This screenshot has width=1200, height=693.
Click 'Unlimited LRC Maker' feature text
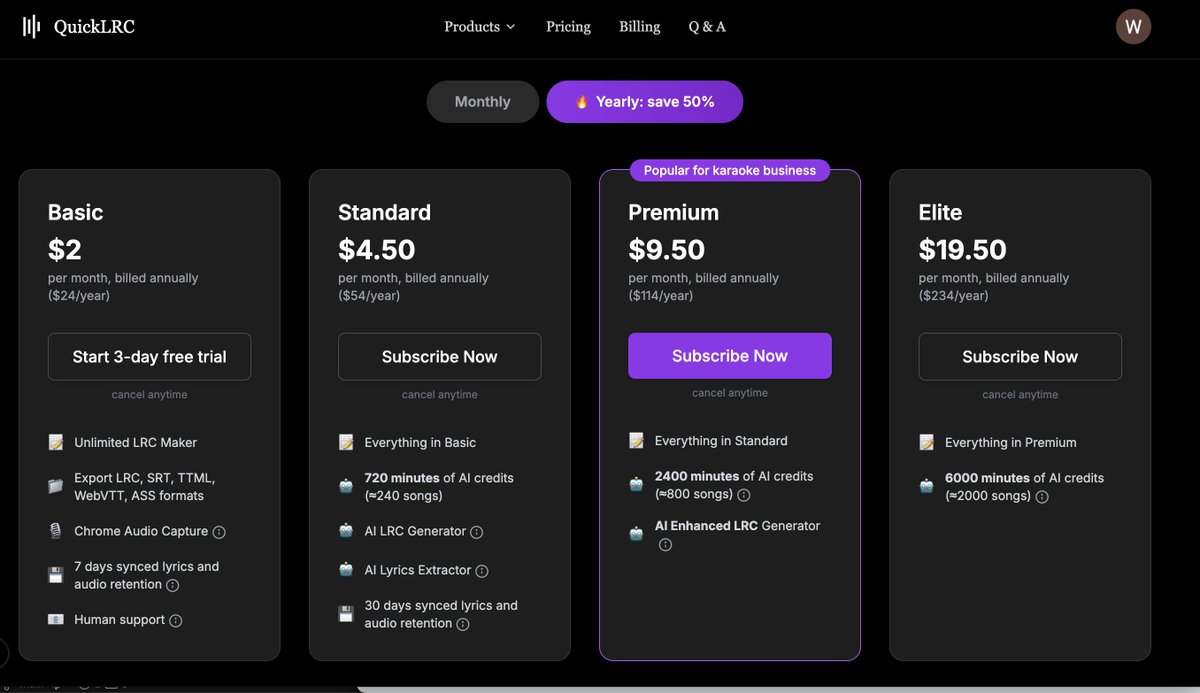[x=136, y=442]
